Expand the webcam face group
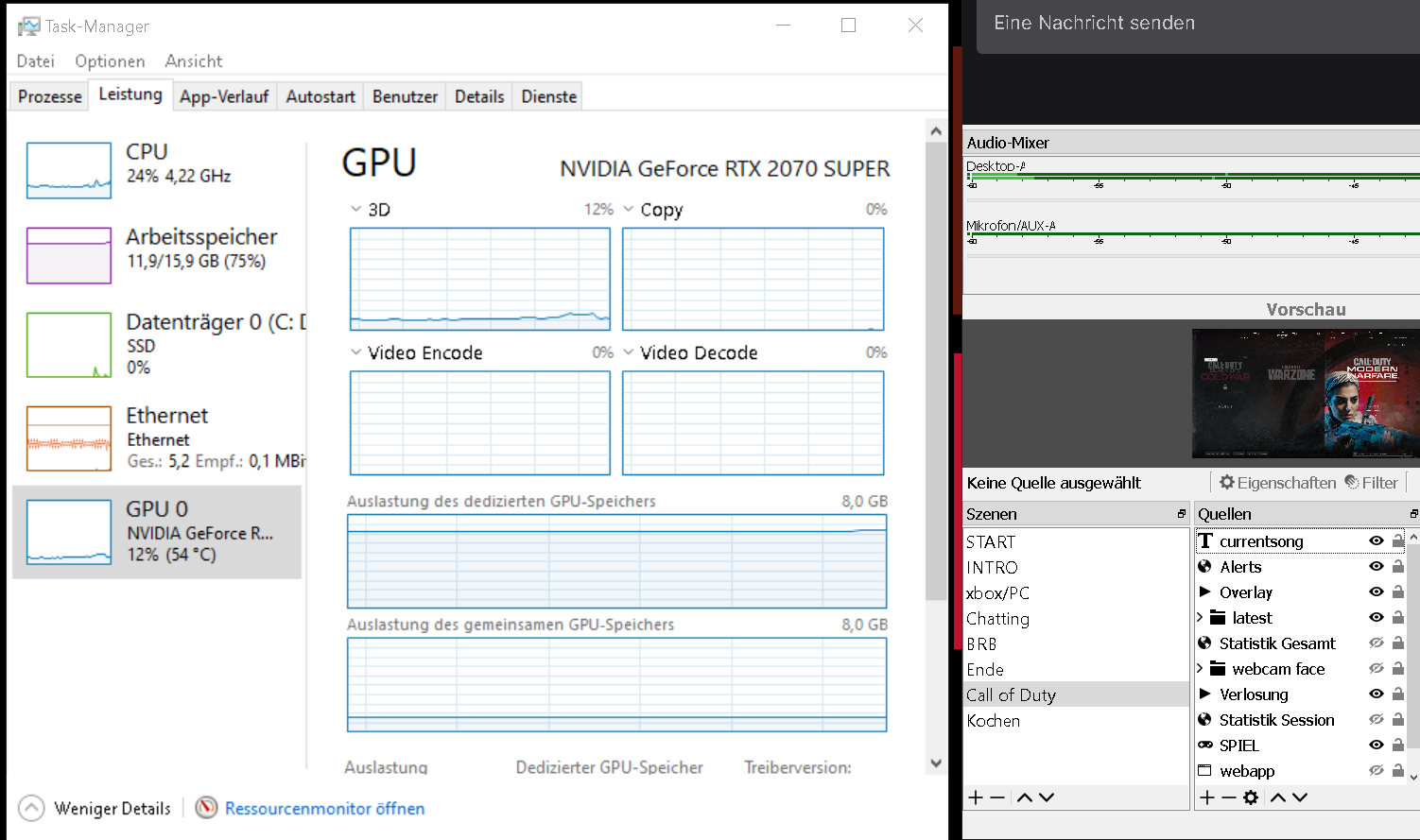Image resolution: width=1420 pixels, height=840 pixels. click(x=1201, y=669)
